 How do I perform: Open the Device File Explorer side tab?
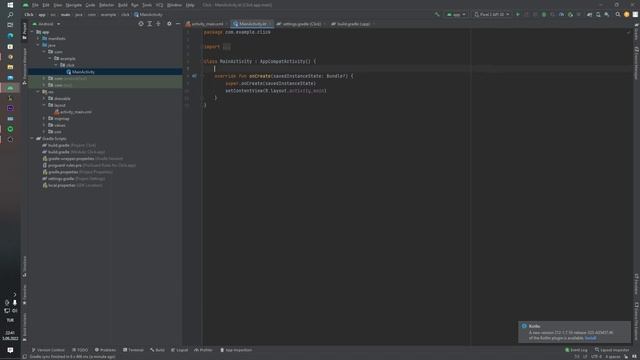[636, 321]
